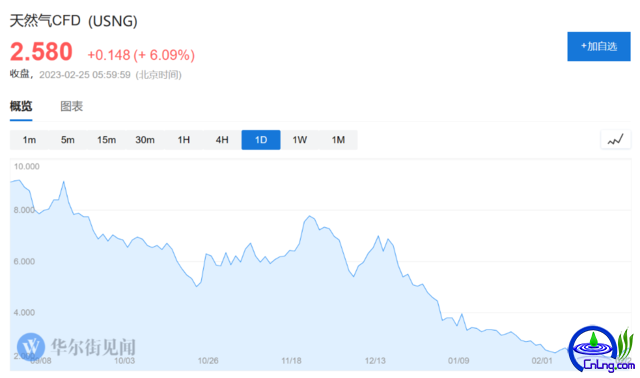
Task: Select the active 1D timeframe
Action: pos(261,140)
